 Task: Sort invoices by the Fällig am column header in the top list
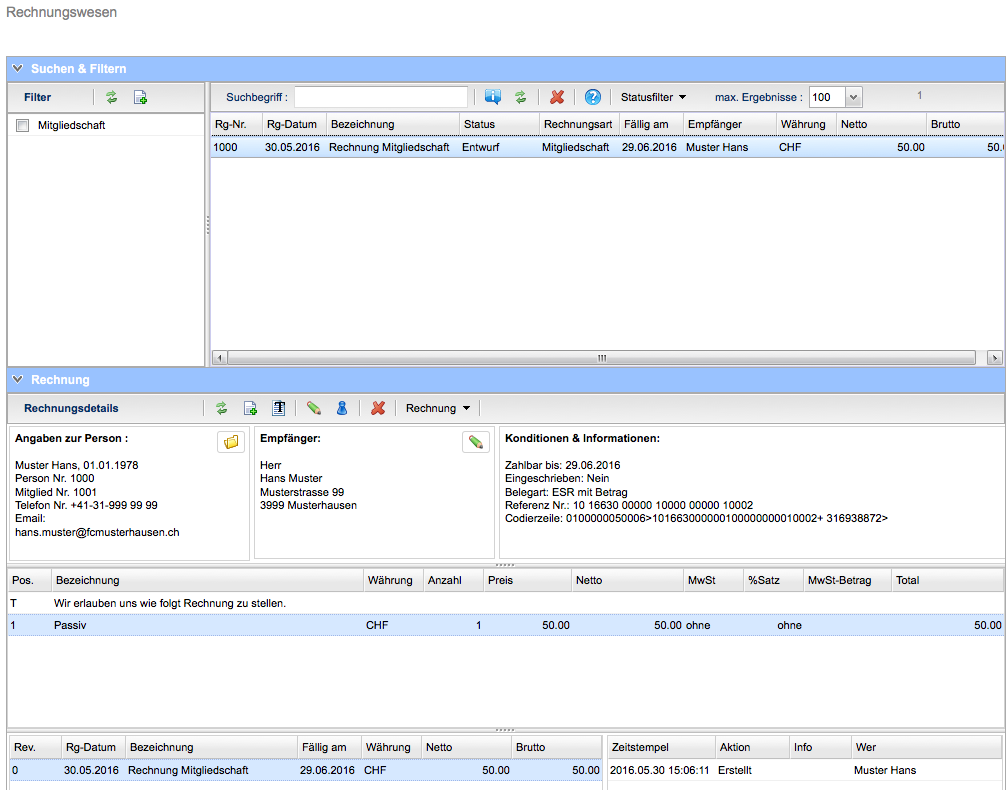[652, 124]
